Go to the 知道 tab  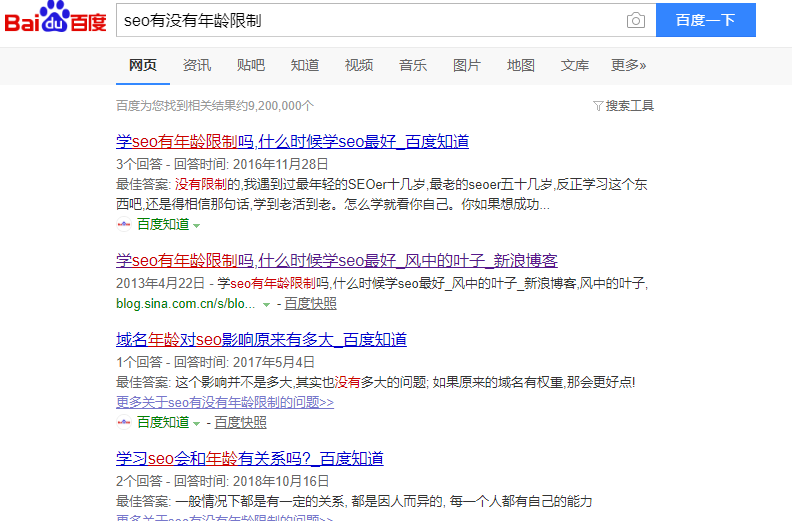pos(305,65)
